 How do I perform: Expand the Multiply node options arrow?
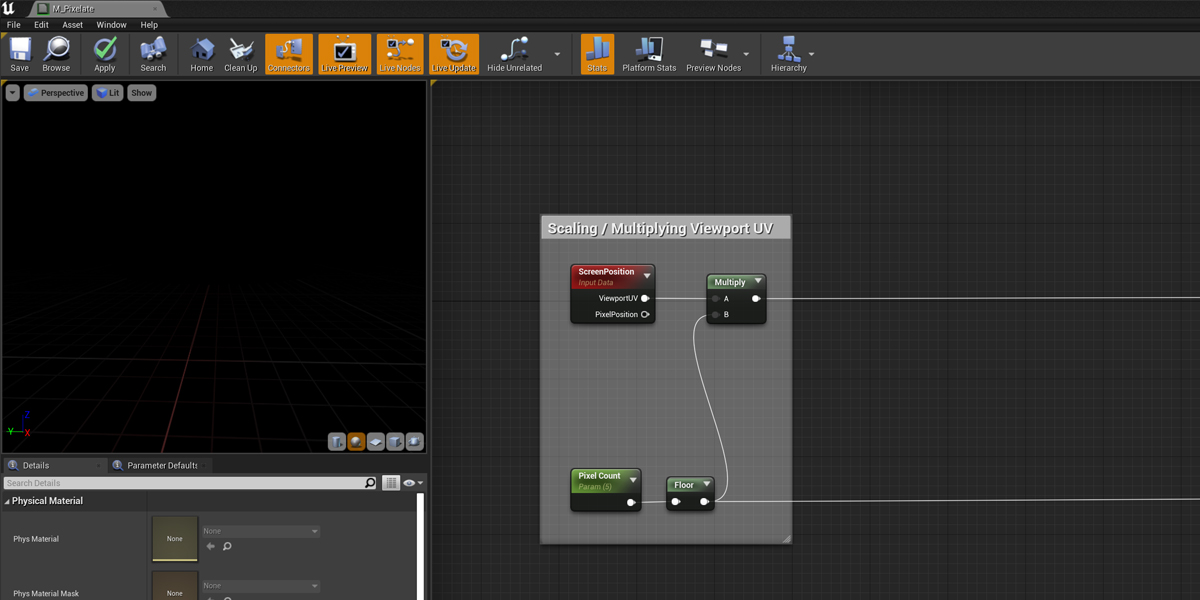pyautogui.click(x=758, y=282)
